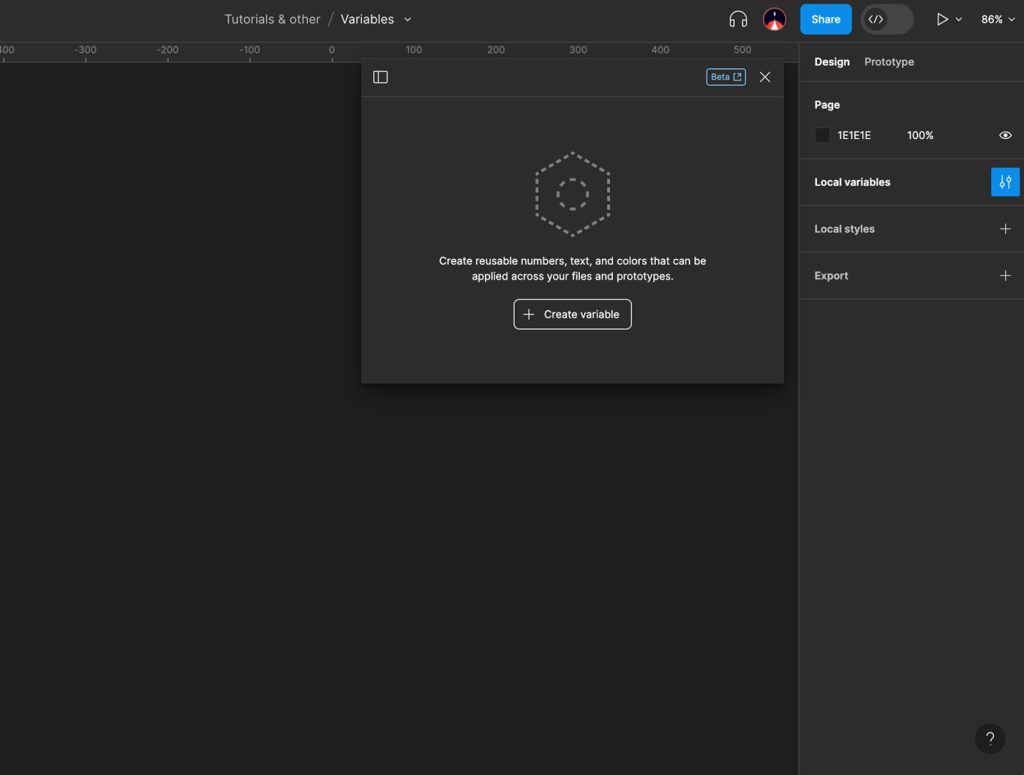Viewport: 1024px width, 775px height.
Task: Select the Design tab
Action: pyautogui.click(x=831, y=61)
